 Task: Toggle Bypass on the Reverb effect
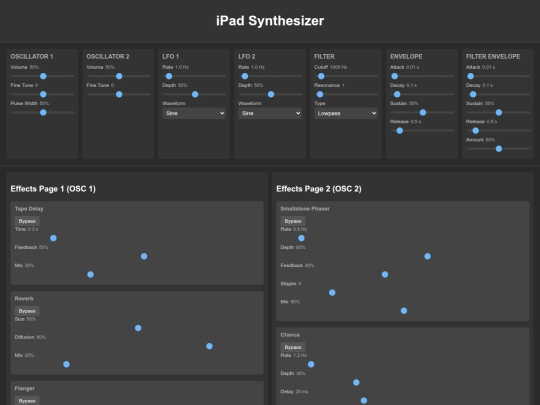[x=27, y=311]
